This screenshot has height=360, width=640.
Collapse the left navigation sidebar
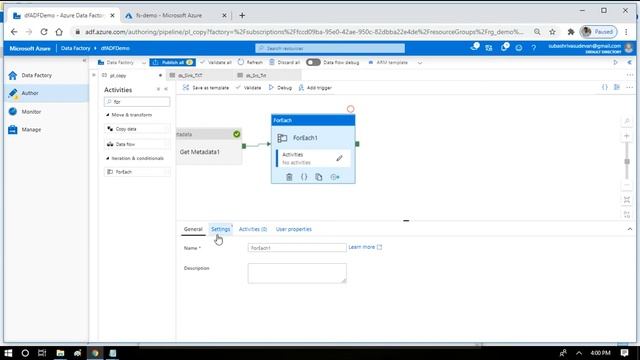(84, 60)
